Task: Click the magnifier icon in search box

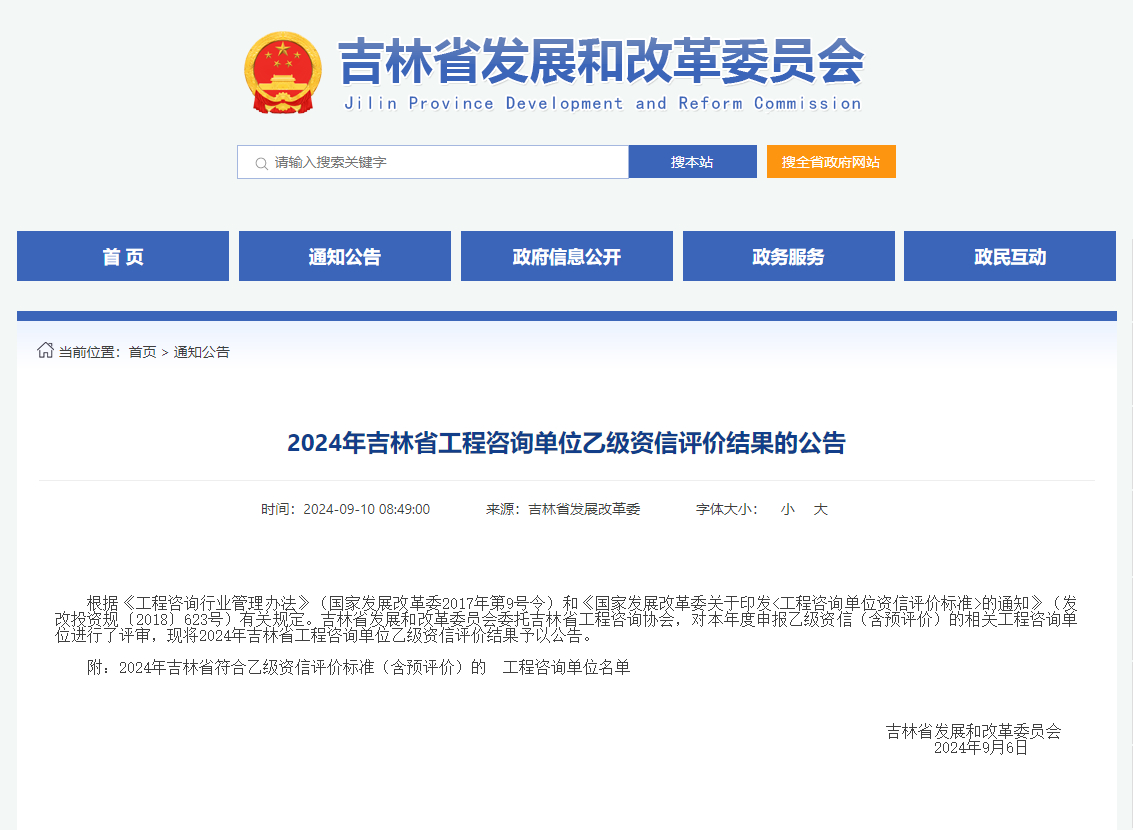Action: (x=261, y=162)
